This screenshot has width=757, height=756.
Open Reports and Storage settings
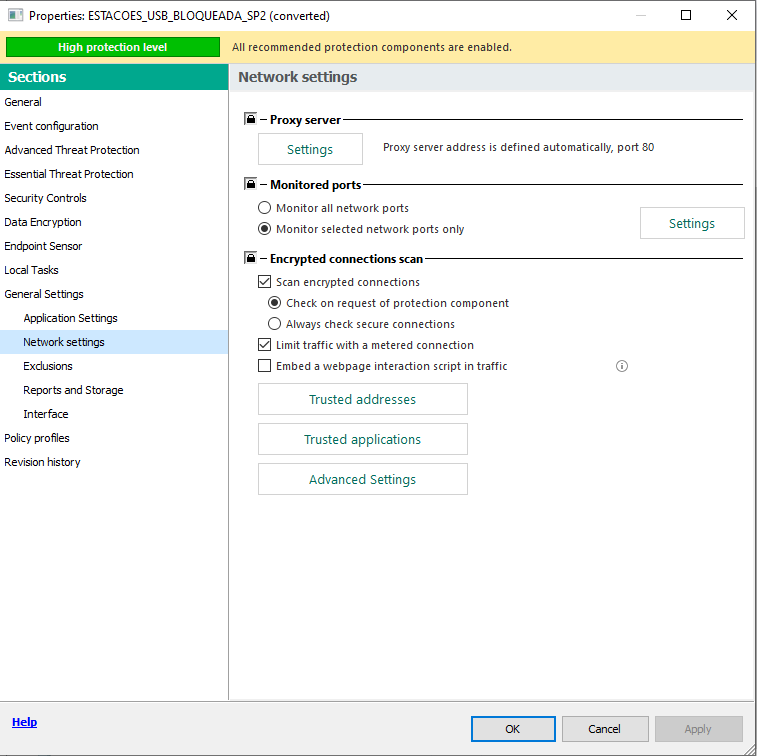pyautogui.click(x=73, y=390)
